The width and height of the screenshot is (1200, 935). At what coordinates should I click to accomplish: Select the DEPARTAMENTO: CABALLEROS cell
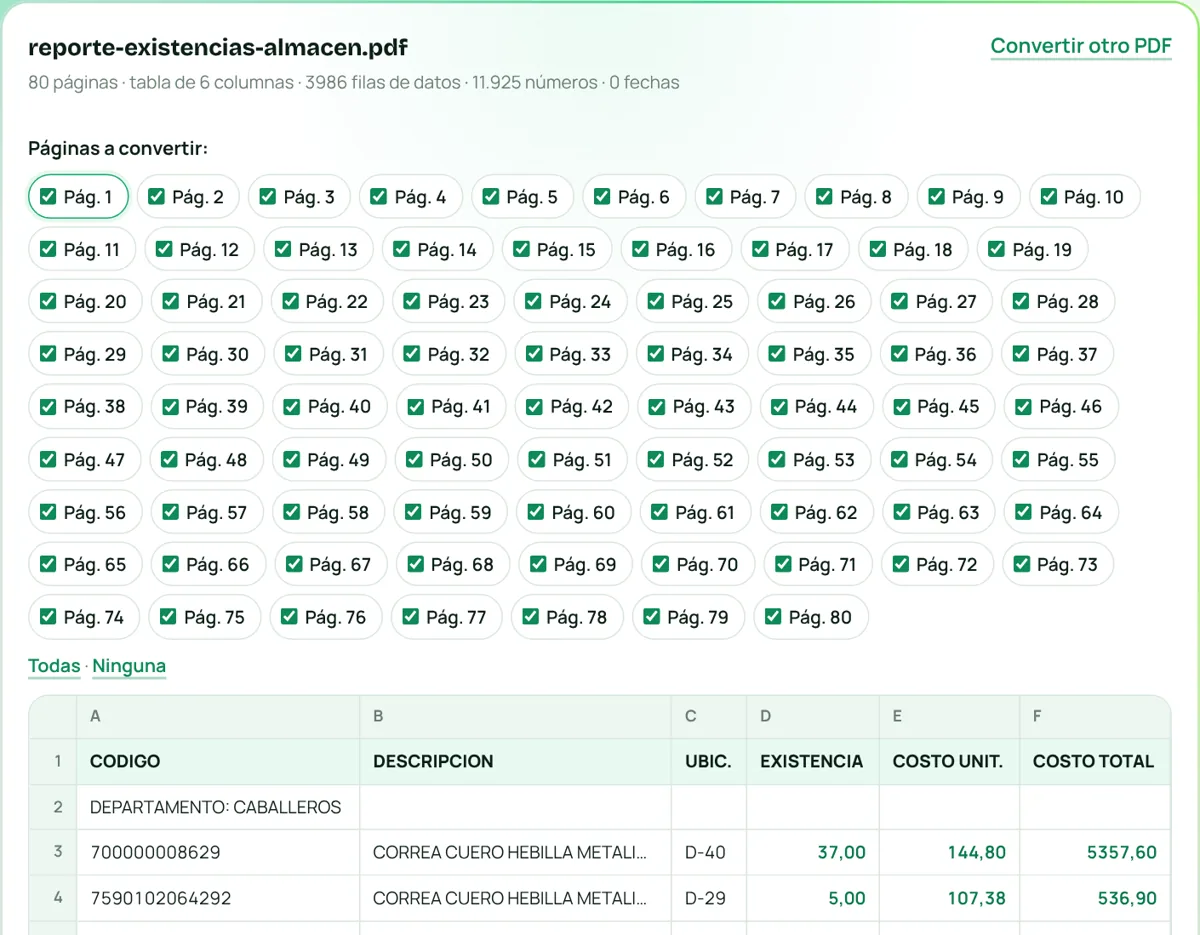pyautogui.click(x=218, y=807)
